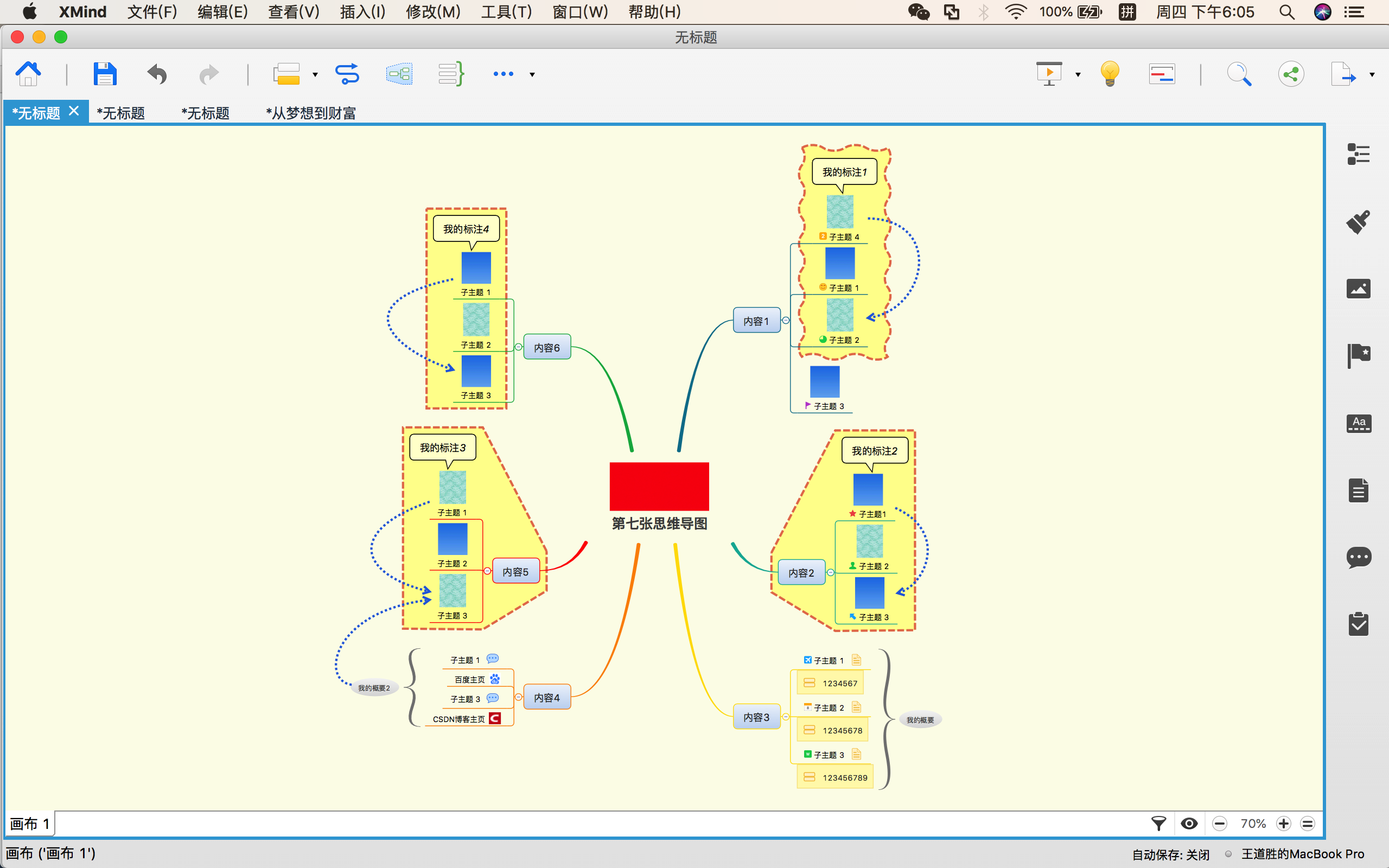Open the topic insert dropdown arrow
Screen dimensions: 1389x868
pos(315,75)
